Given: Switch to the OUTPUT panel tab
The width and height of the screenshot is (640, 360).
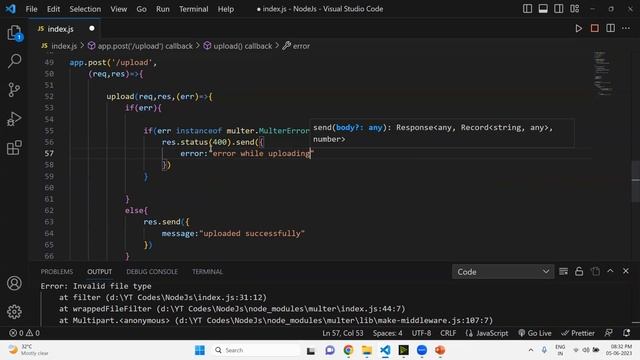Looking at the screenshot, I should (x=99, y=271).
